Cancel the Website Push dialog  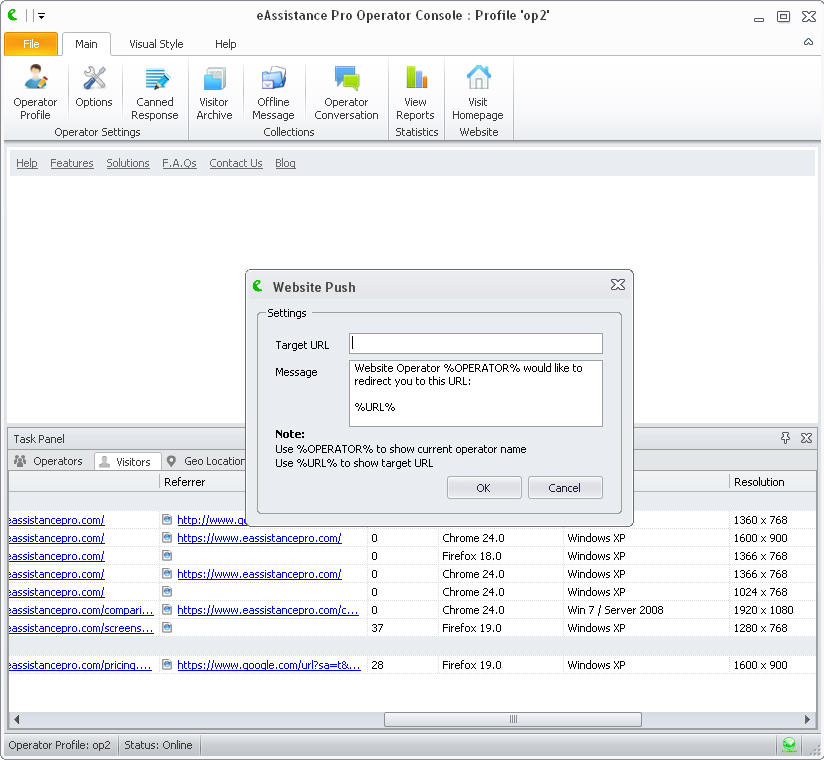565,487
